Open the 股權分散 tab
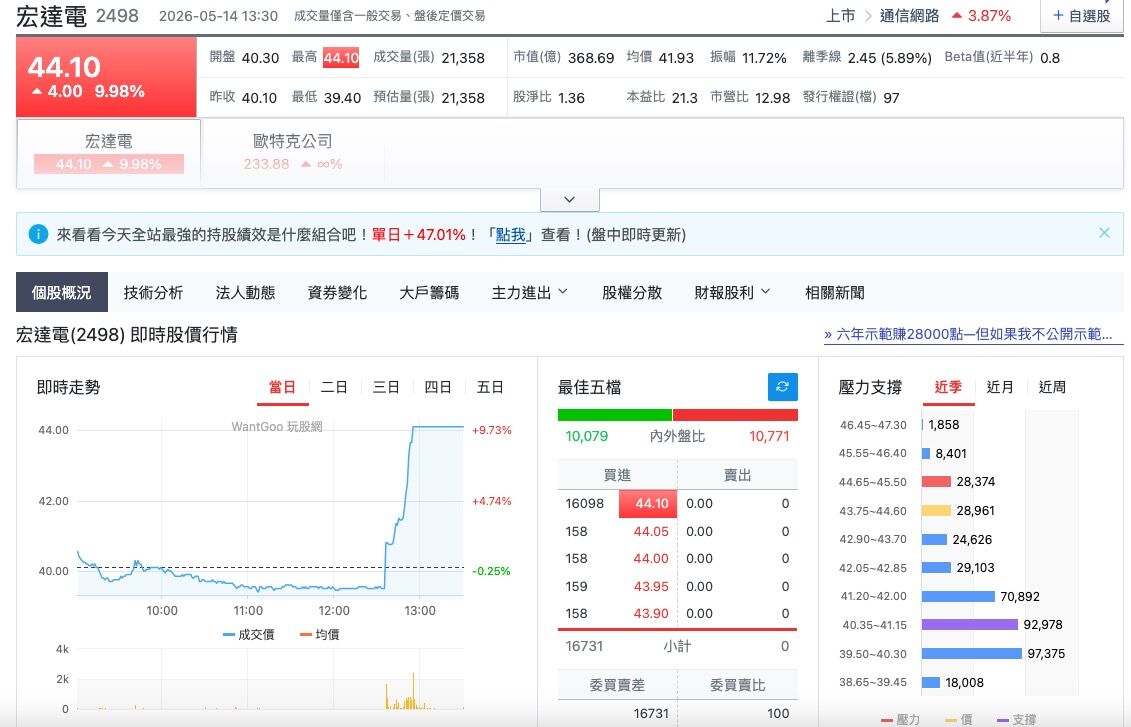 pos(632,292)
